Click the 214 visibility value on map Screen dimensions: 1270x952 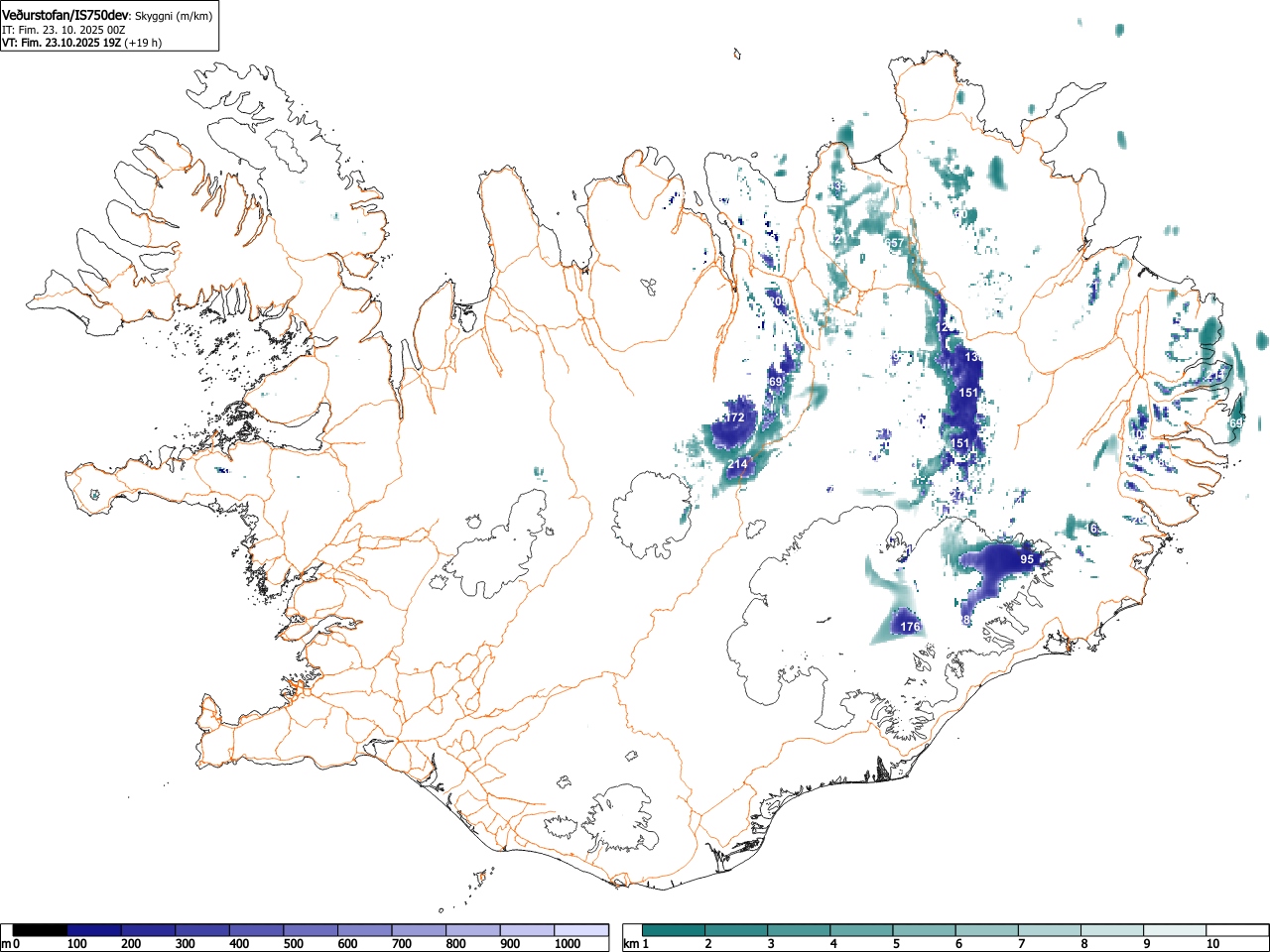click(x=737, y=464)
